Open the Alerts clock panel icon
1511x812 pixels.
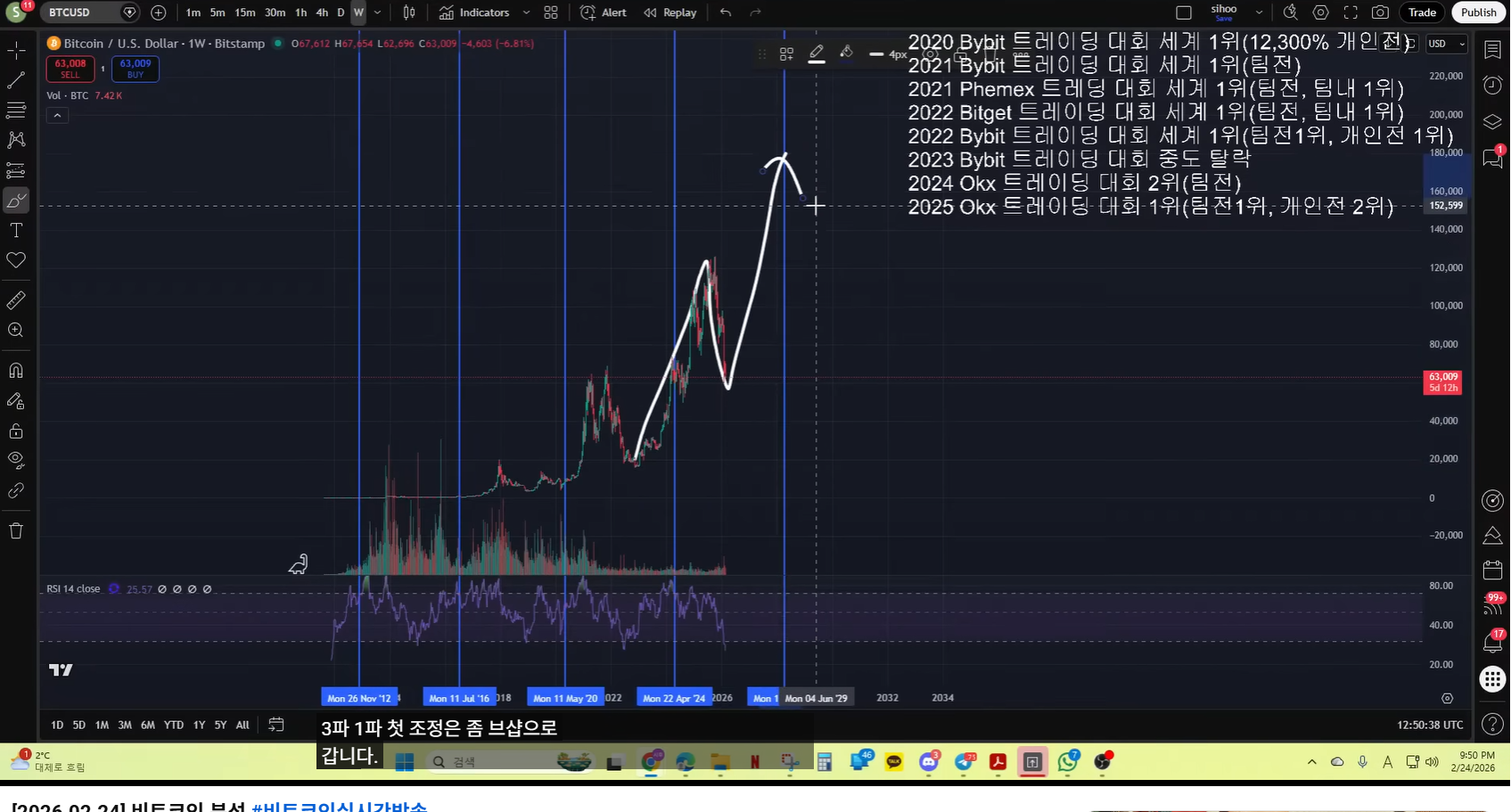click(x=1492, y=86)
